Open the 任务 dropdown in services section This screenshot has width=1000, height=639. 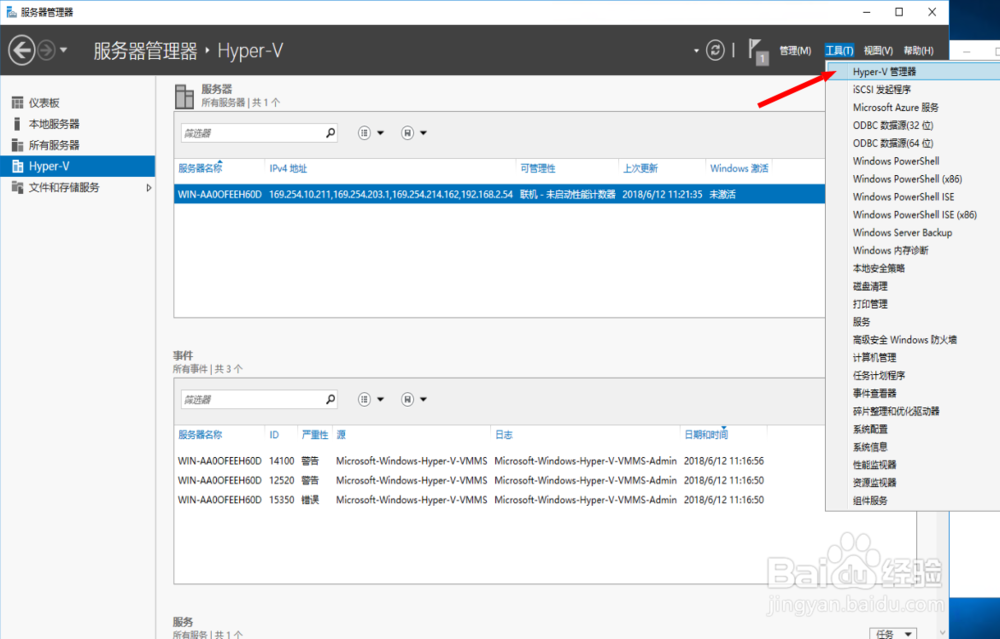893,633
